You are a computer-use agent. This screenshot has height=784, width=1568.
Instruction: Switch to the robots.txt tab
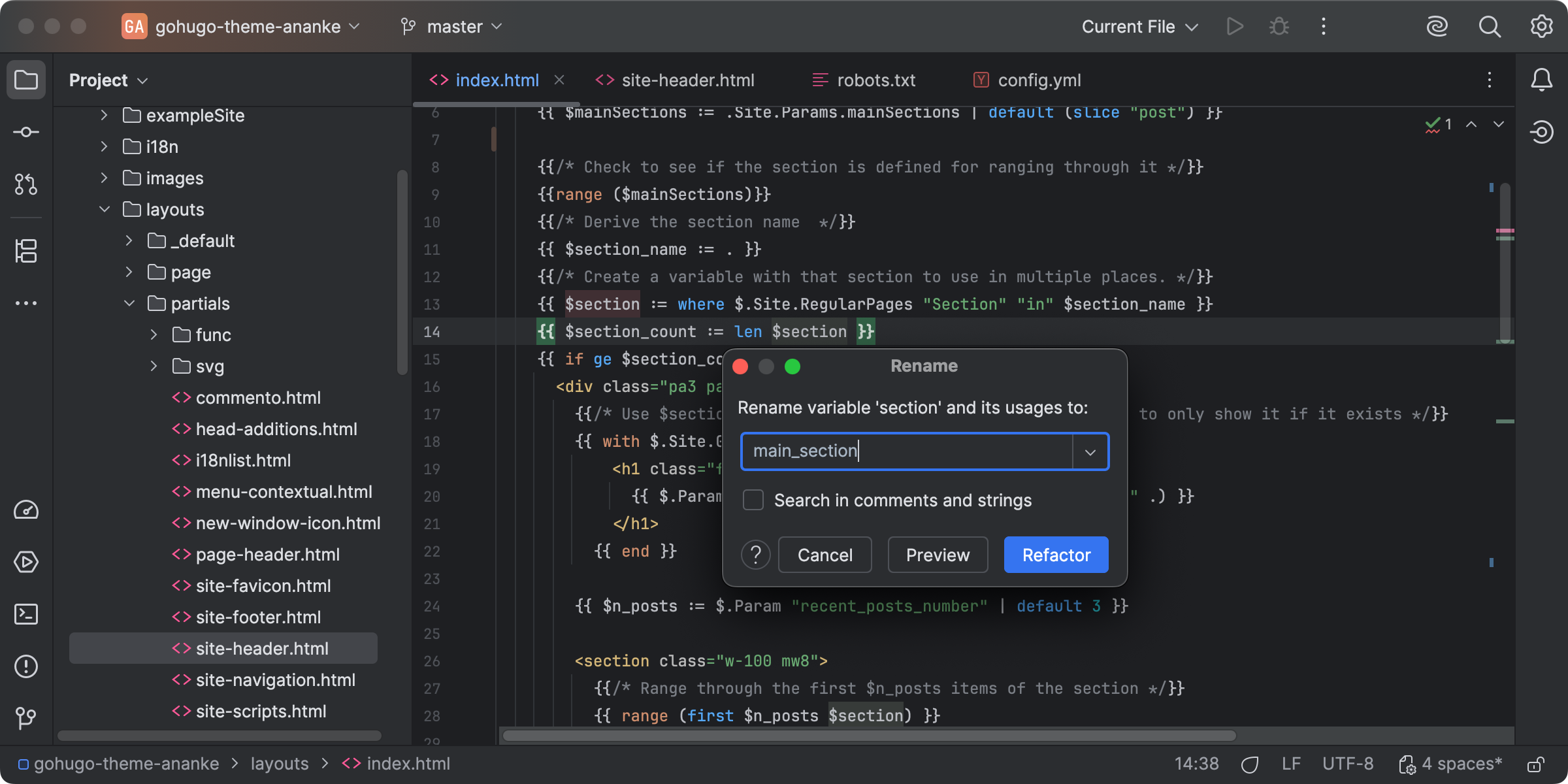coord(863,80)
